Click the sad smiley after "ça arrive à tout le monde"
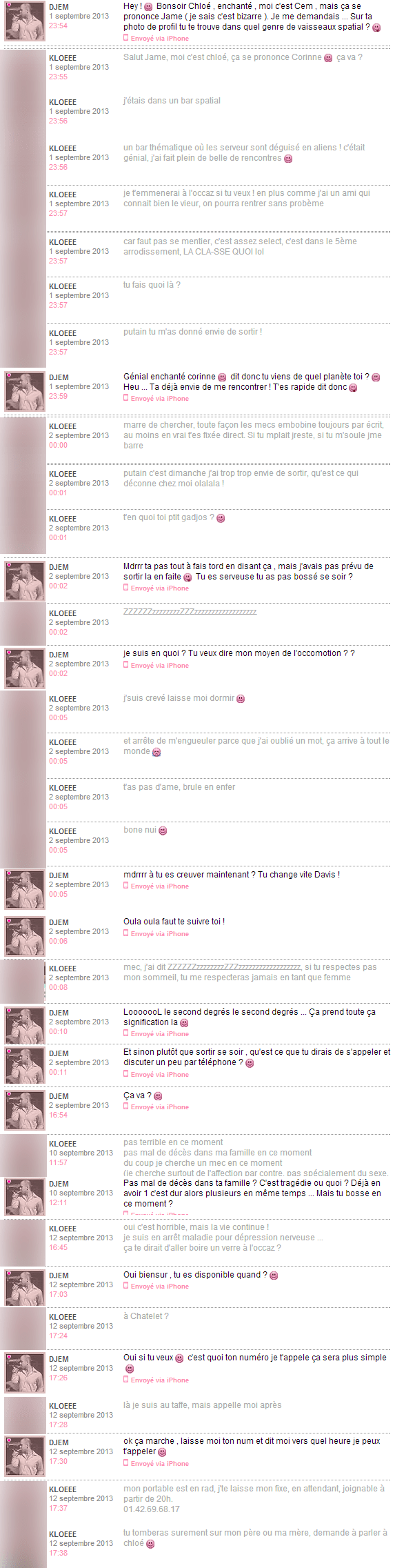 point(156,752)
